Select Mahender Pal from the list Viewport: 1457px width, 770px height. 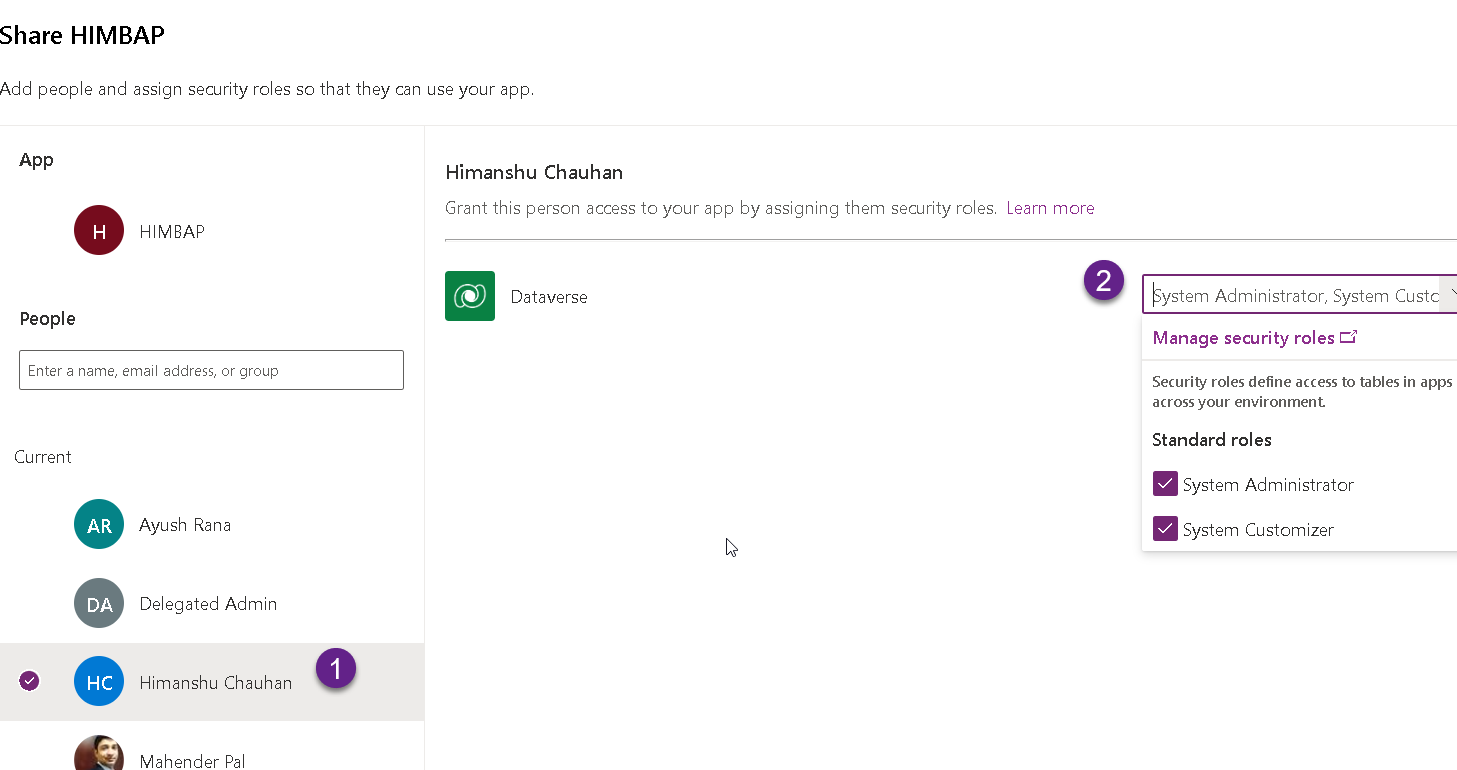coord(192,760)
